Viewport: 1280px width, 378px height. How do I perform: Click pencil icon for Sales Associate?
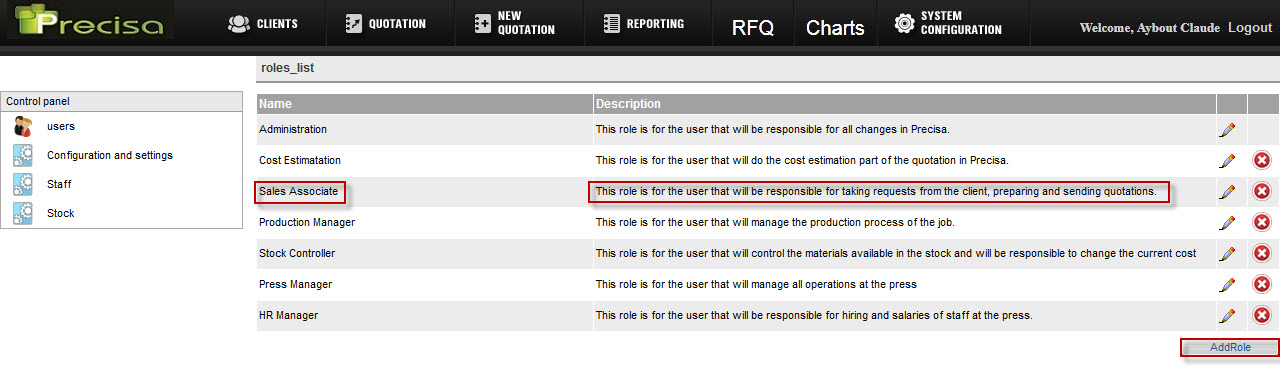[1228, 191]
